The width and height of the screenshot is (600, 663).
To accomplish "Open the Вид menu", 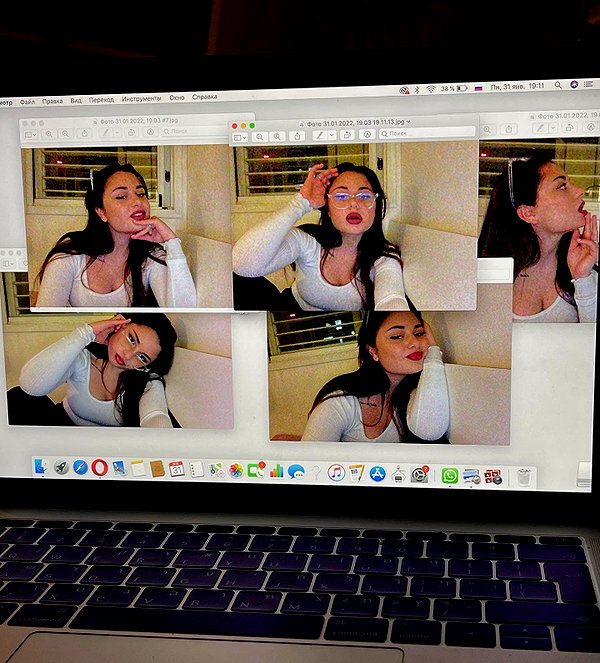I will [76, 101].
